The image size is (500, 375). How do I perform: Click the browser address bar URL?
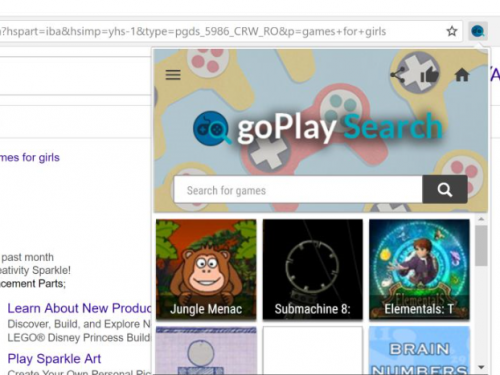(193, 31)
